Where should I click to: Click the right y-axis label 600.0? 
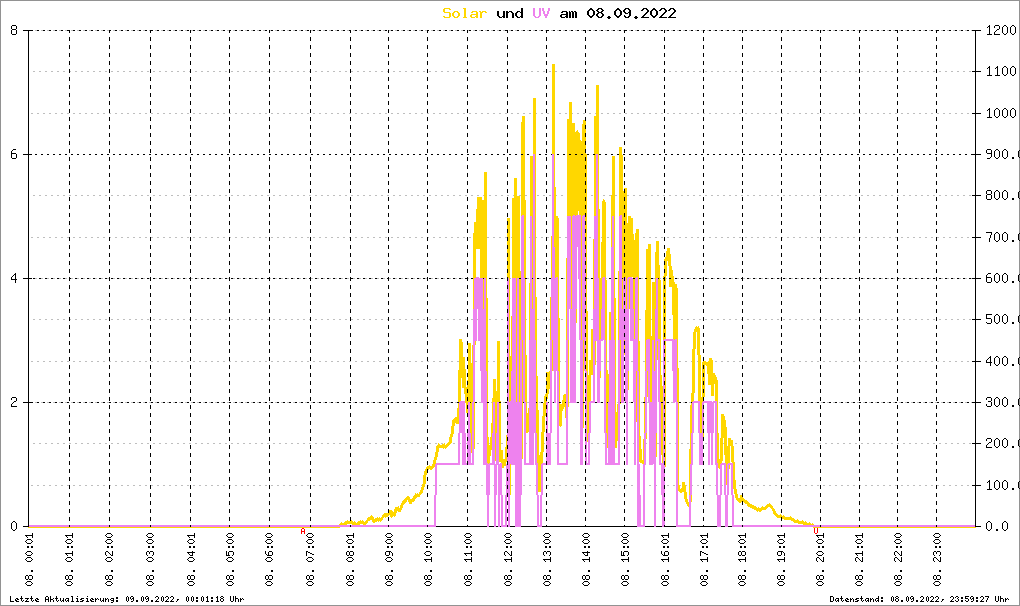coord(1000,278)
